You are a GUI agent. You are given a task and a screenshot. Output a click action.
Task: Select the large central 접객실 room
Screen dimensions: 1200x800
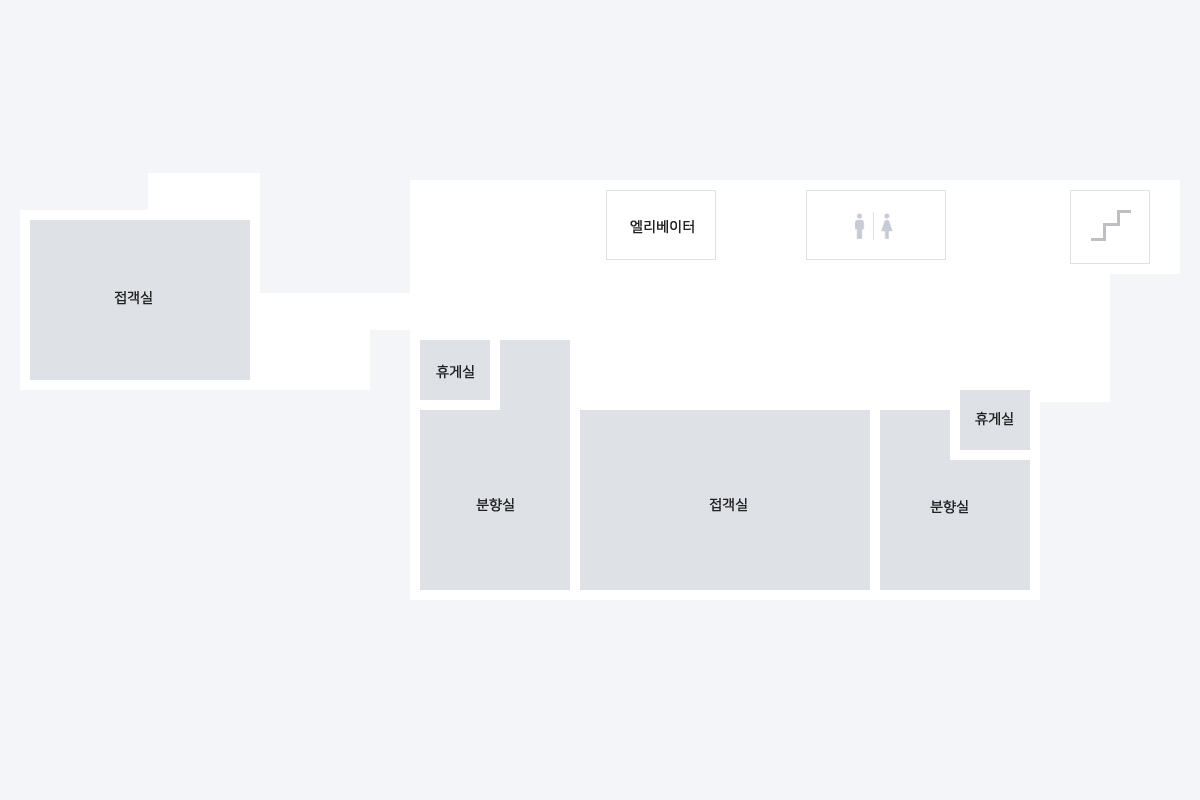tap(725, 500)
